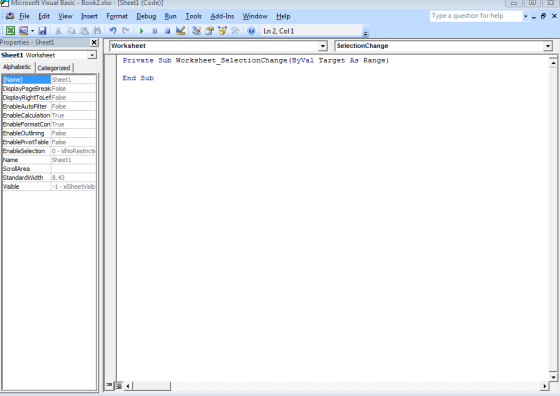Open the View menu
This screenshot has height=396, width=560.
point(65,16)
